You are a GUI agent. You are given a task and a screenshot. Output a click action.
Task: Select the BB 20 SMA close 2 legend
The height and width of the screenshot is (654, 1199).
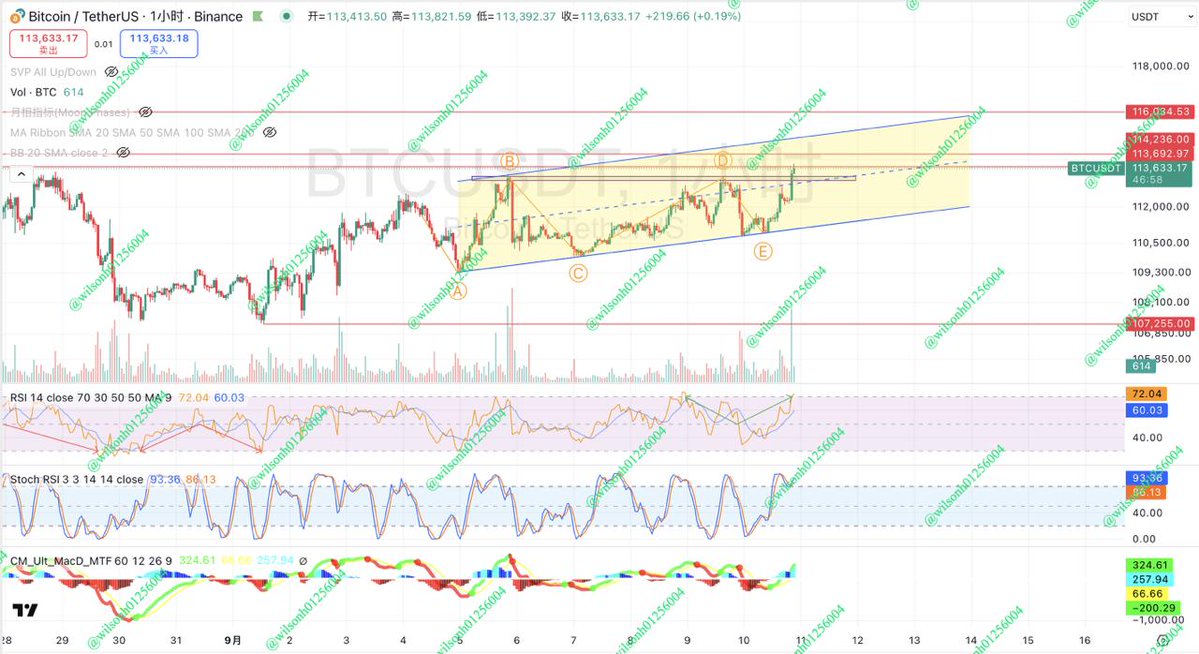(x=59, y=153)
